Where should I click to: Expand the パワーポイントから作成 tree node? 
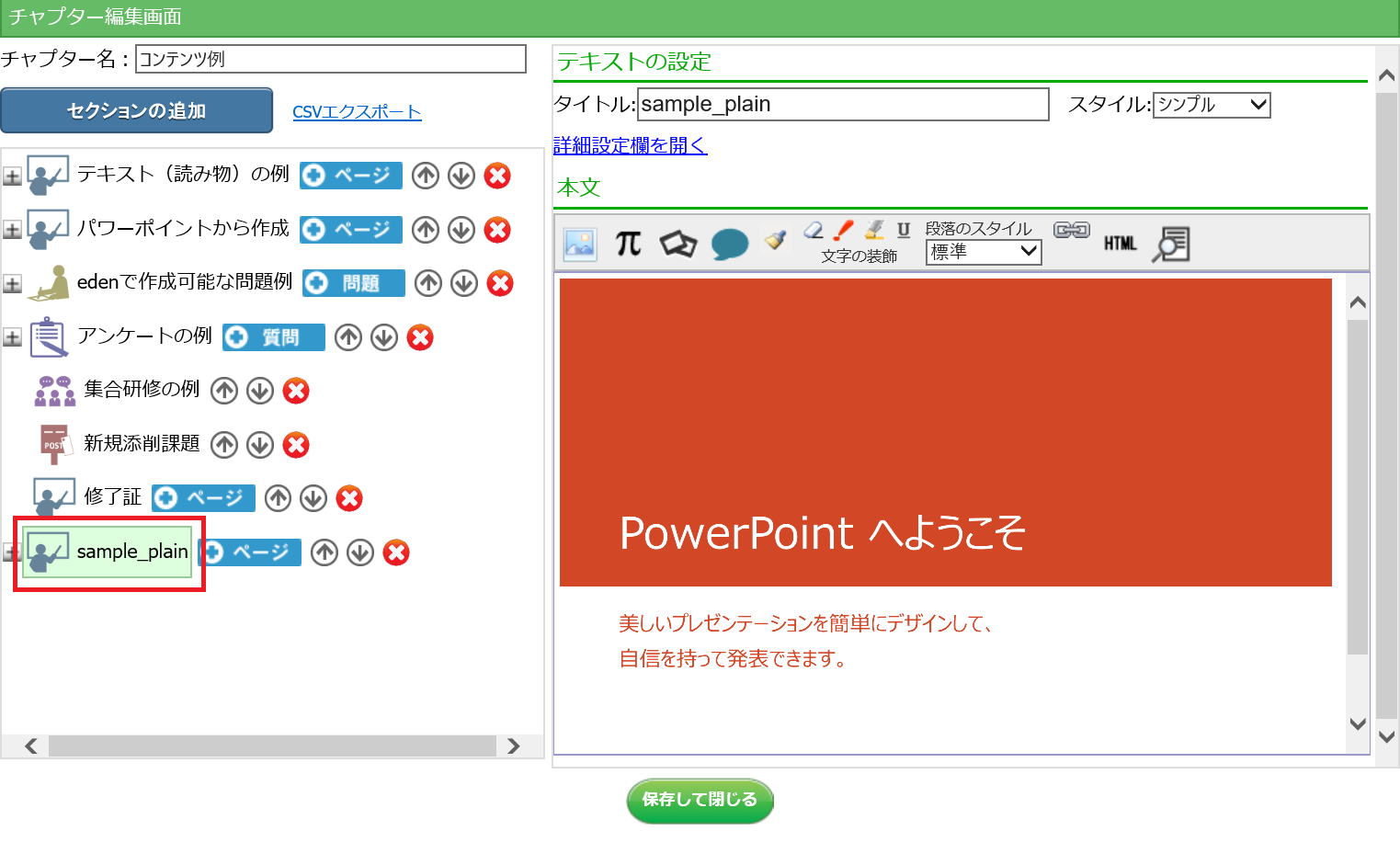(x=12, y=230)
